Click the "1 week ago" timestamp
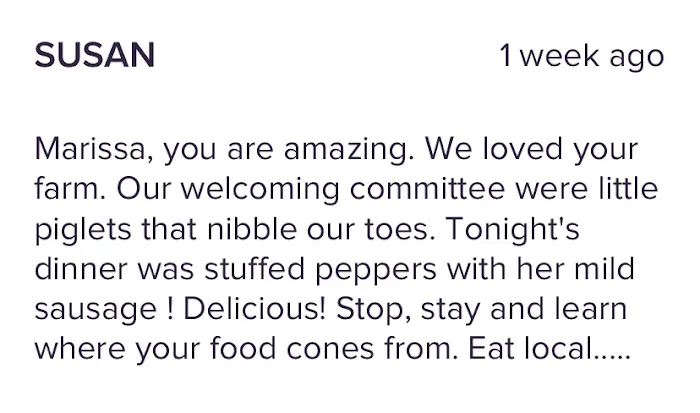This screenshot has height=413, width=700. [581, 56]
